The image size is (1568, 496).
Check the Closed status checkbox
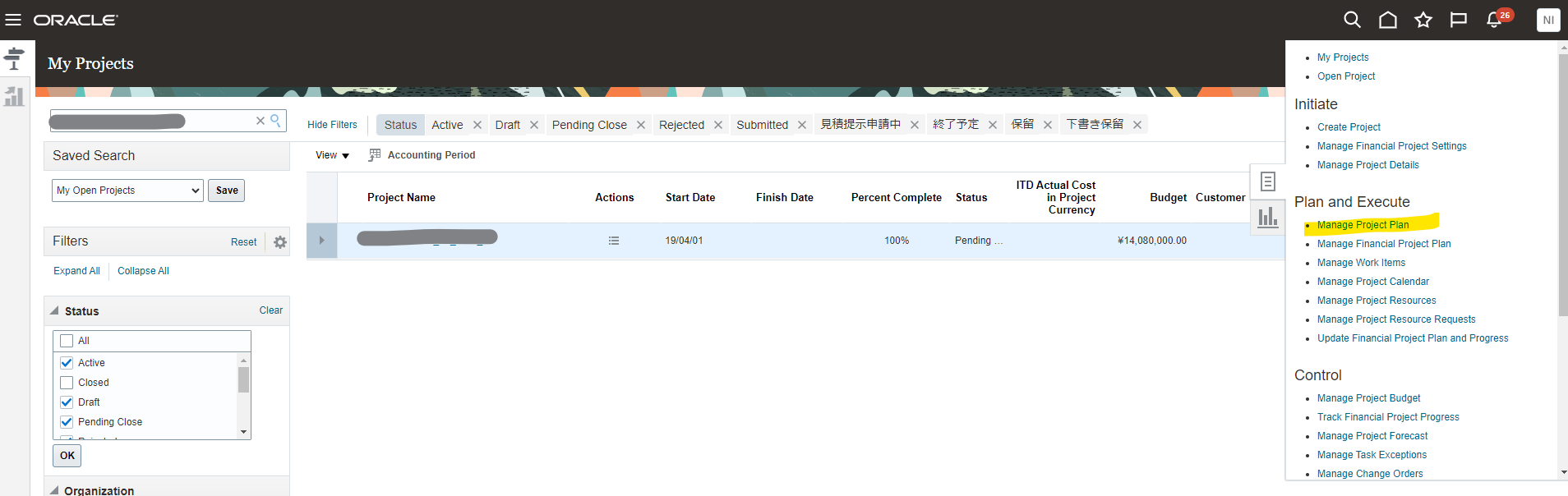pos(67,383)
